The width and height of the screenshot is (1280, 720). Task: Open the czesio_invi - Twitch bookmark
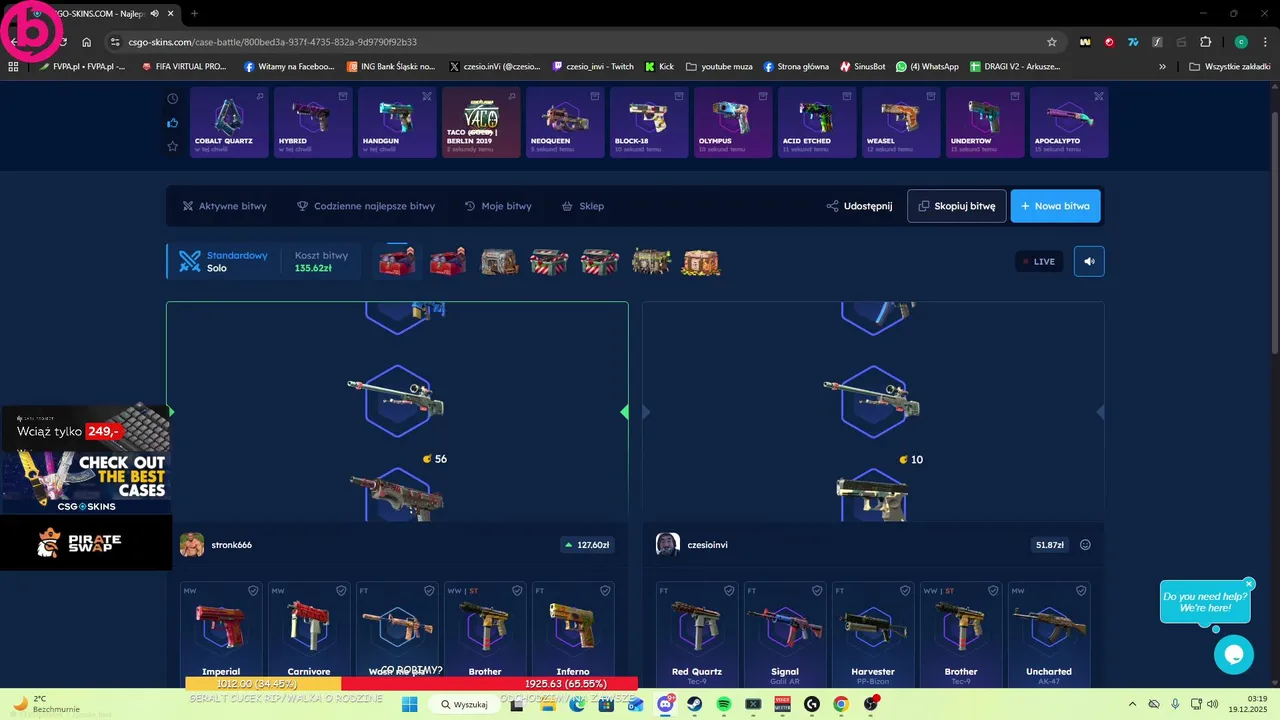(x=592, y=67)
